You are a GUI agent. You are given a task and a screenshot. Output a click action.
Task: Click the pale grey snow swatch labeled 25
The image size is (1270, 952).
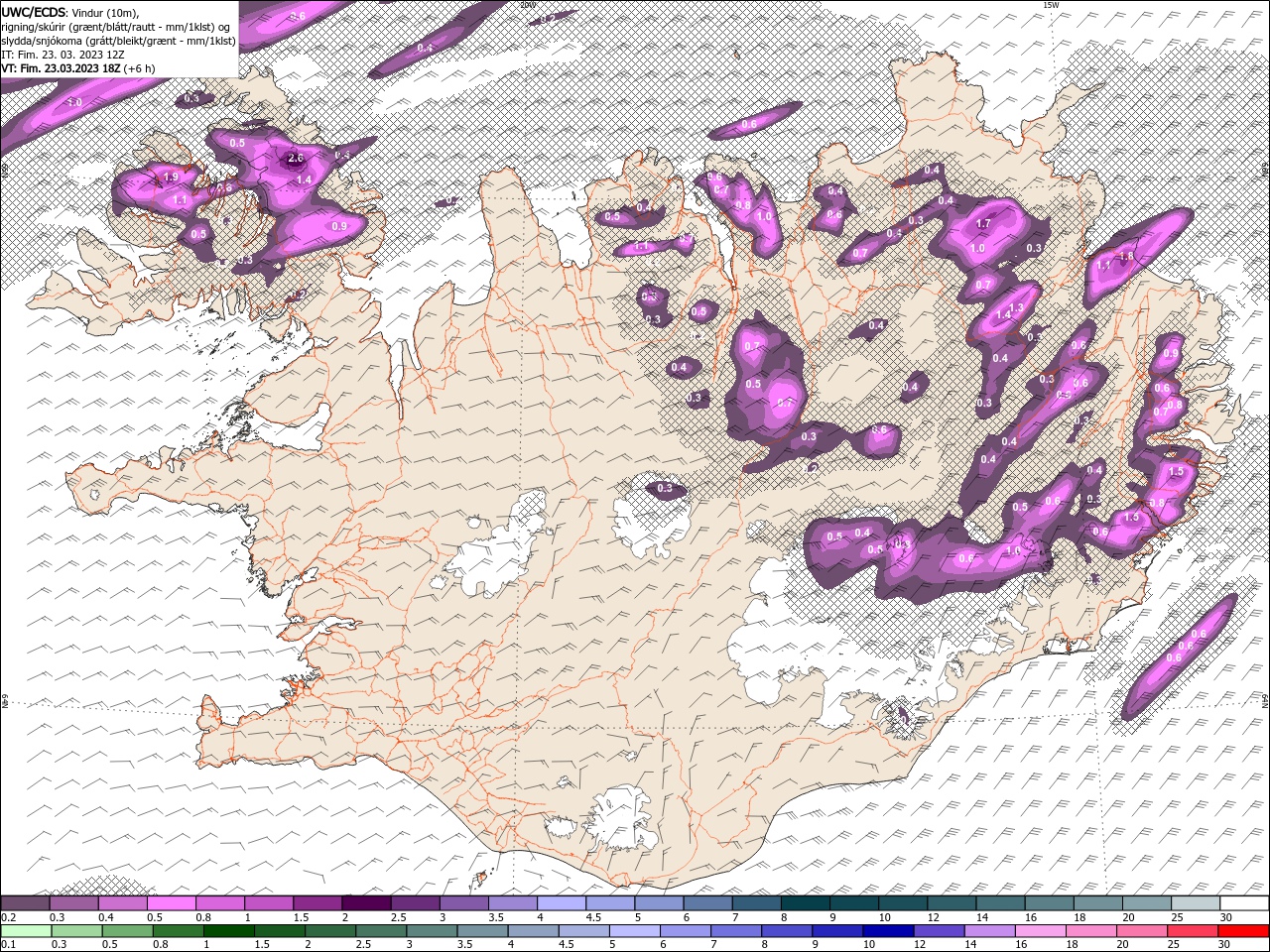click(1196, 903)
